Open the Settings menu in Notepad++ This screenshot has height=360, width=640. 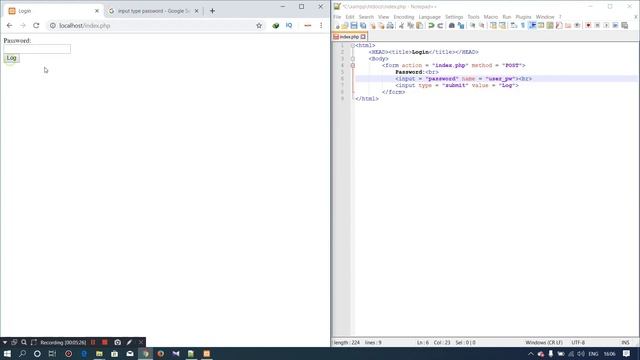pos(454,17)
